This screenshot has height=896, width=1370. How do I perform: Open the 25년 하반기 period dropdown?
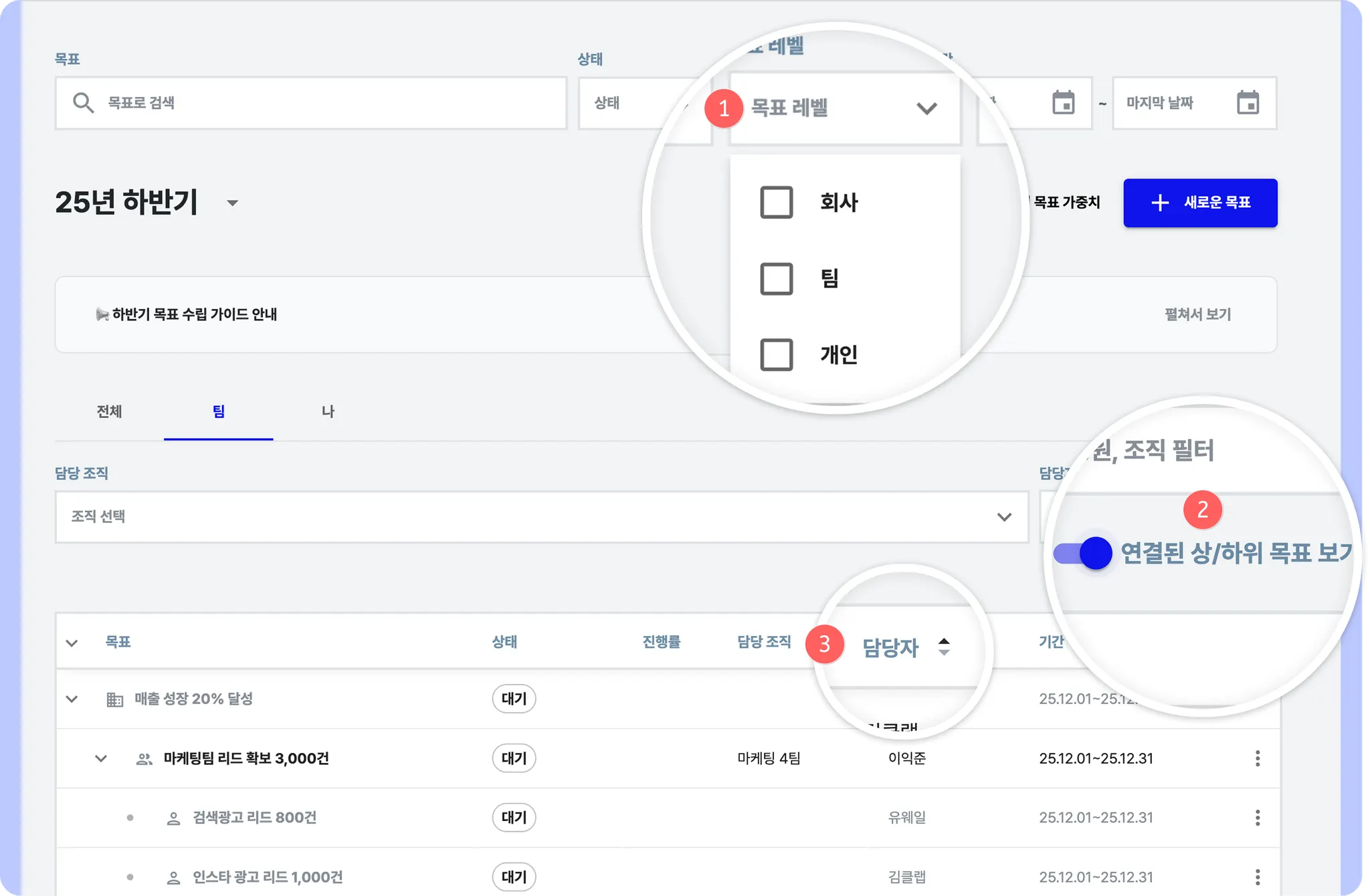[x=232, y=203]
